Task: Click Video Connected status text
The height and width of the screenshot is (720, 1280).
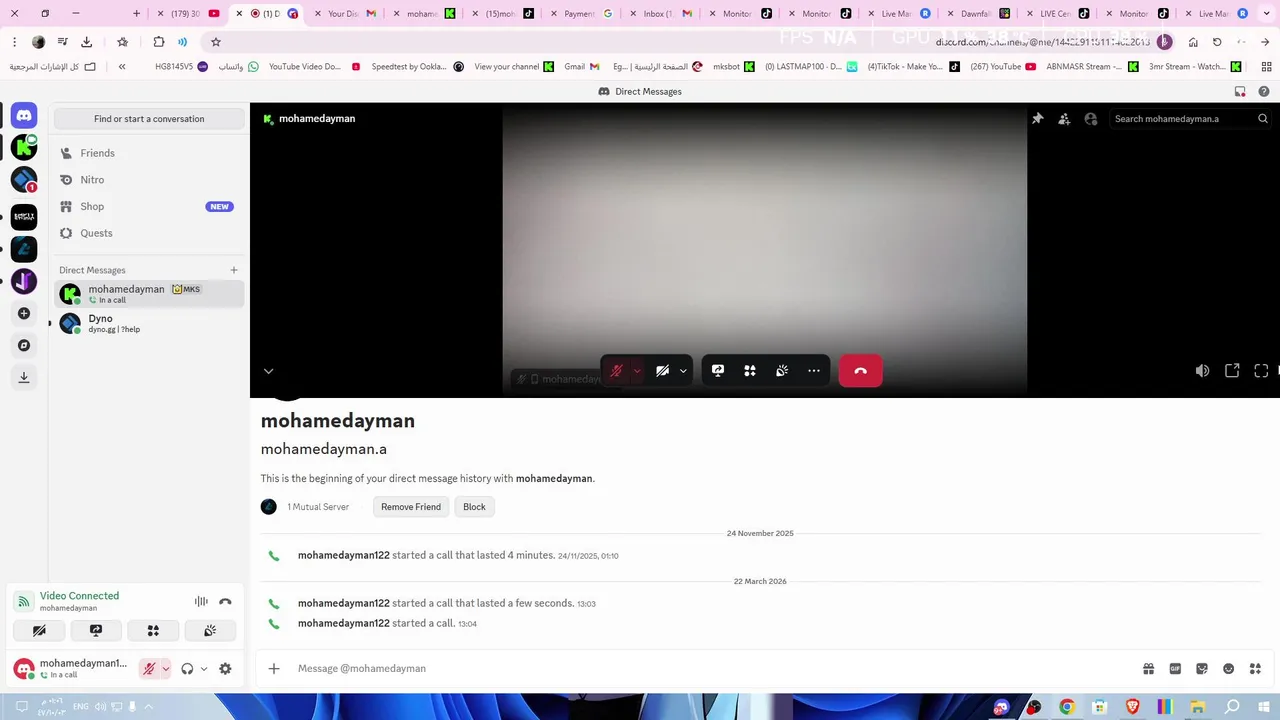Action: pyautogui.click(x=79, y=596)
